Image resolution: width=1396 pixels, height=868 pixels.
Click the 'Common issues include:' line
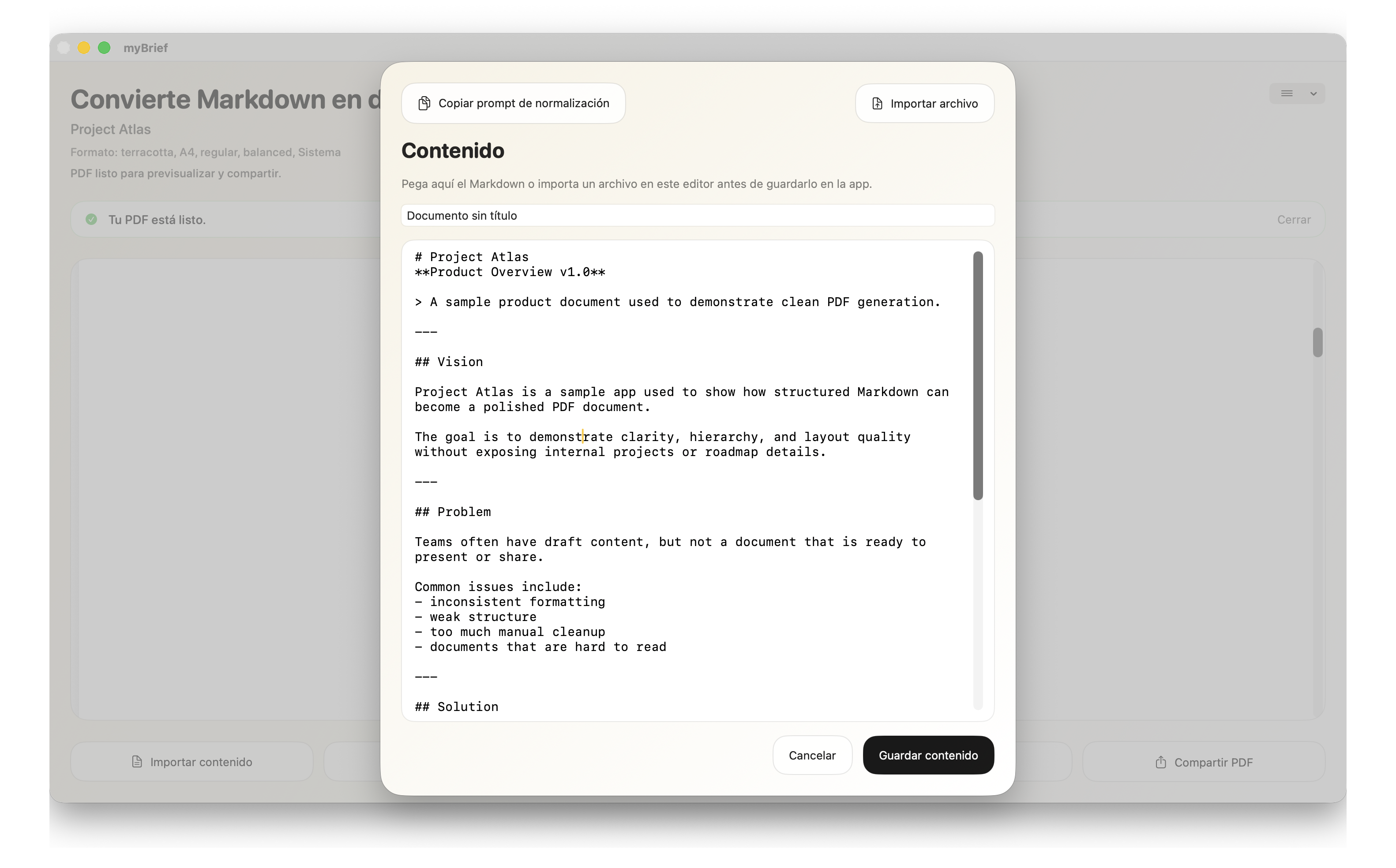point(498,587)
